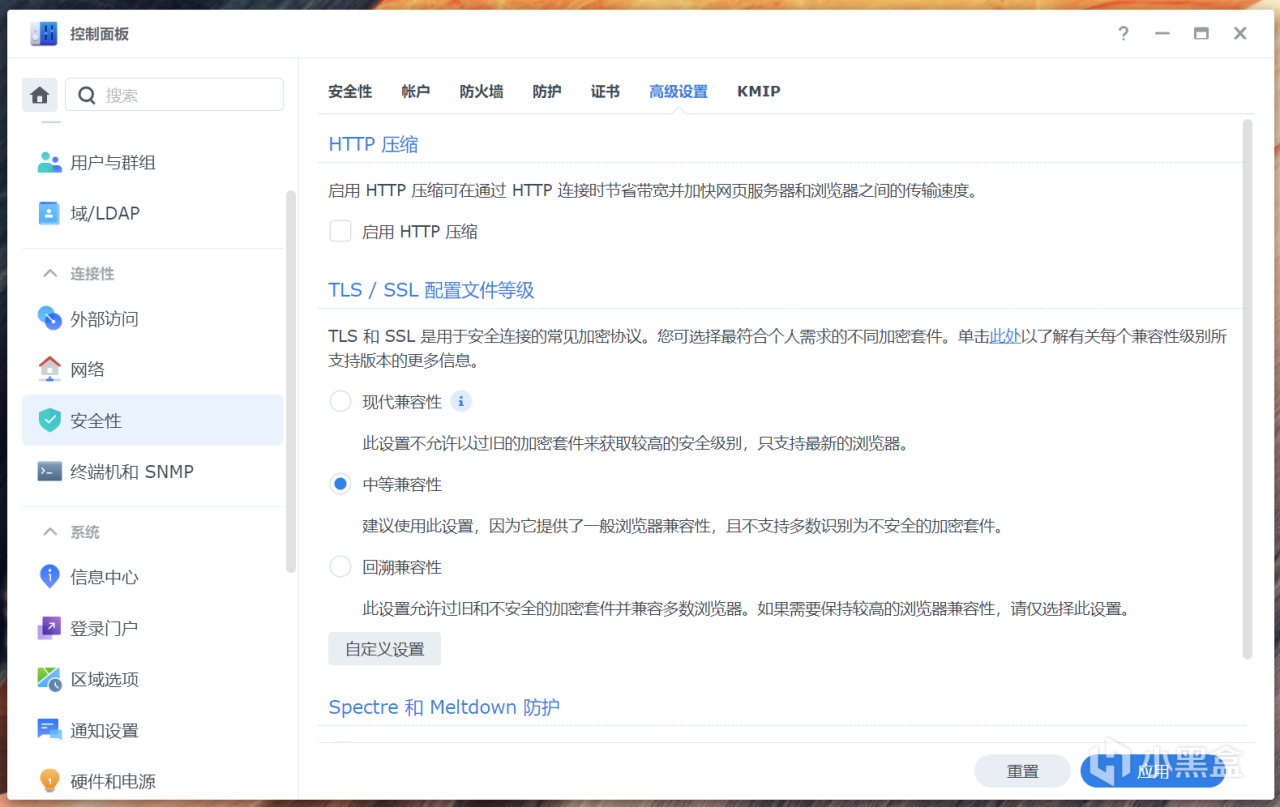1280x807 pixels.
Task: Click the main panel vertical scrollbar
Action: pyautogui.click(x=1247, y=389)
